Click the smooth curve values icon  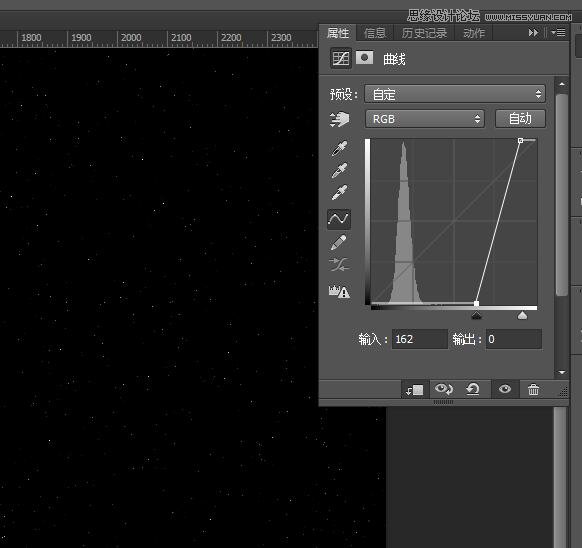tap(339, 264)
